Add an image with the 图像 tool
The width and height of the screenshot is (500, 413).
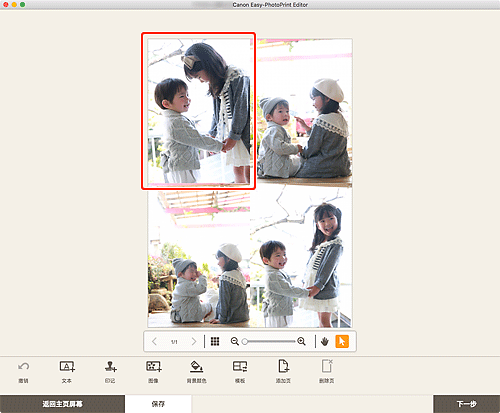tap(154, 367)
